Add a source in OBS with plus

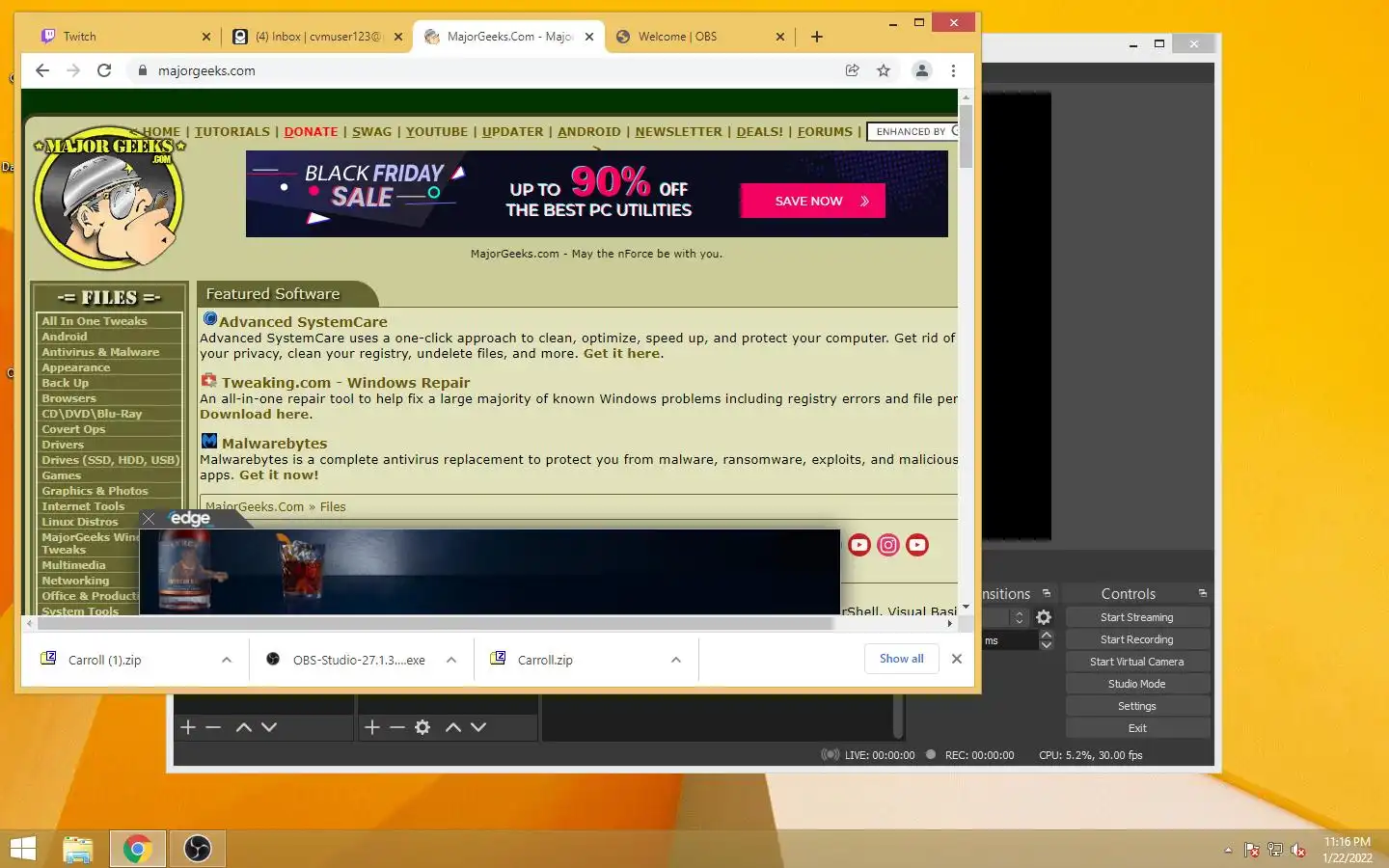tap(372, 727)
